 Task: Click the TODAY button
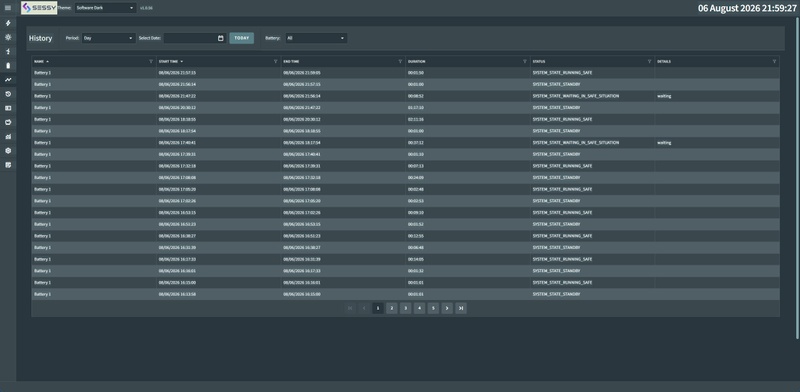tap(241, 38)
